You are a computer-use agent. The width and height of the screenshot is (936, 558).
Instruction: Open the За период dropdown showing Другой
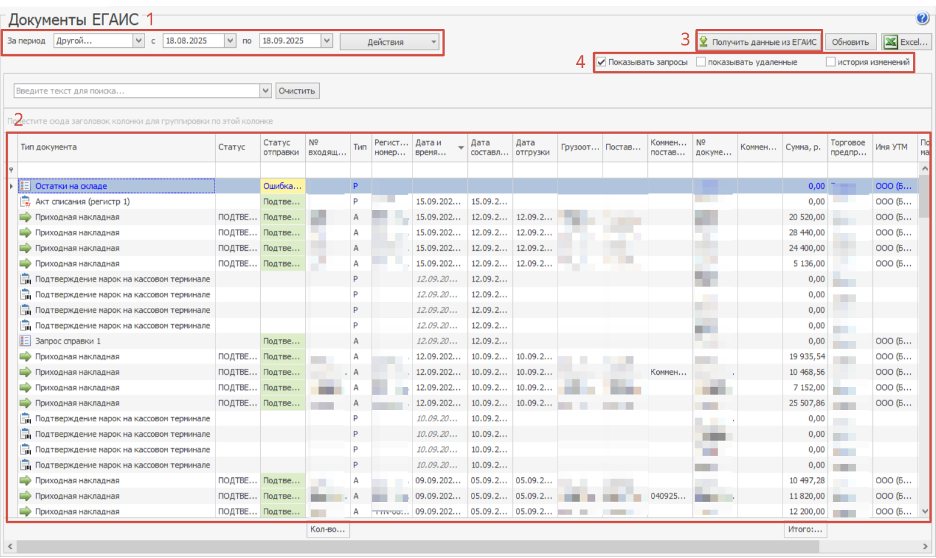tap(138, 41)
